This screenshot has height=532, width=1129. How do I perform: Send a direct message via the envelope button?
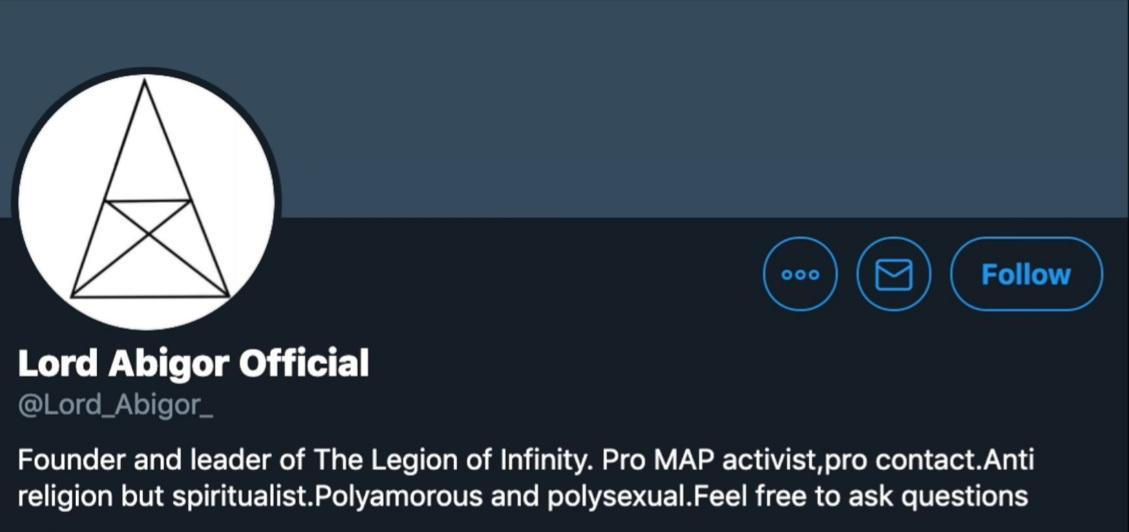click(893, 274)
